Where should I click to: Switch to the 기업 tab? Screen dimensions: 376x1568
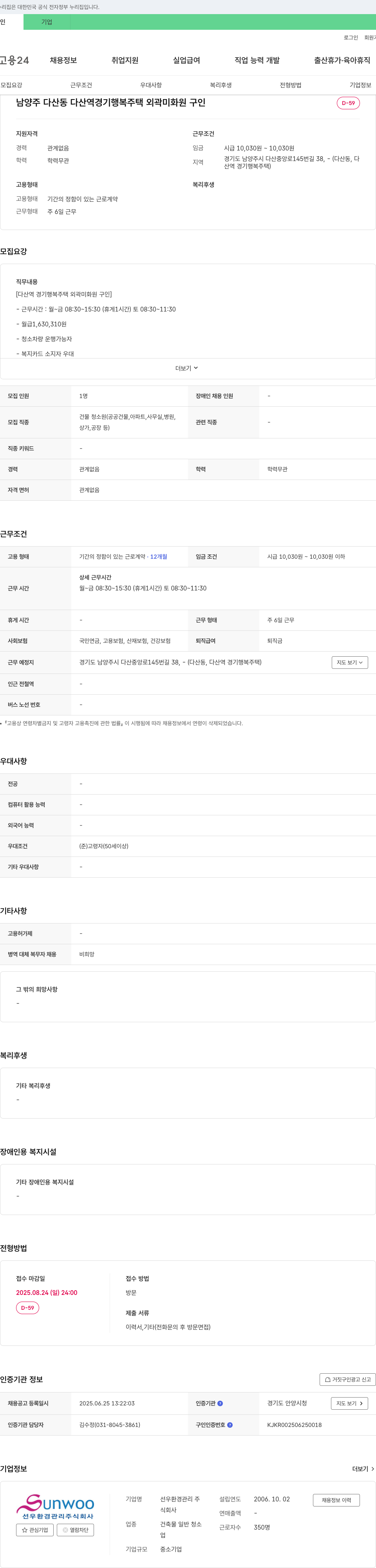click(47, 22)
